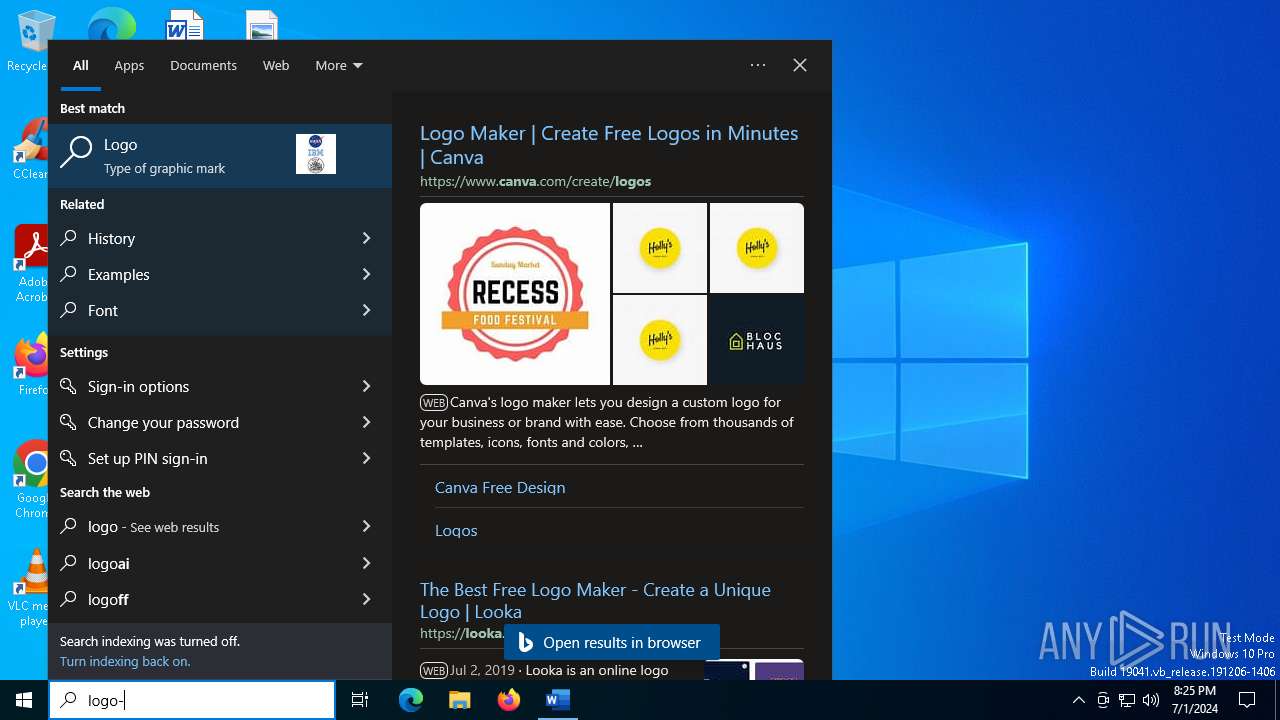The image size is (1280, 720).
Task: Open the Canva Free Design link
Action: click(x=500, y=487)
